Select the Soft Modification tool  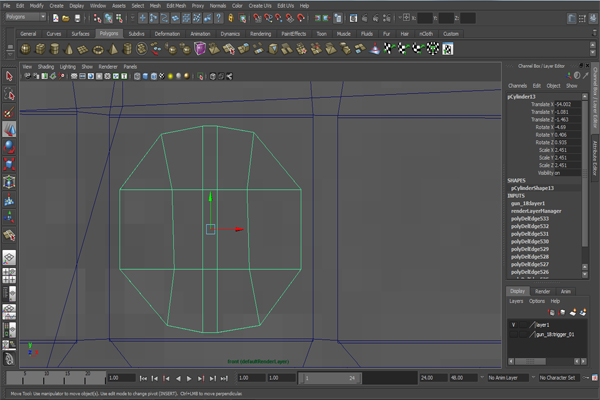[x=9, y=200]
